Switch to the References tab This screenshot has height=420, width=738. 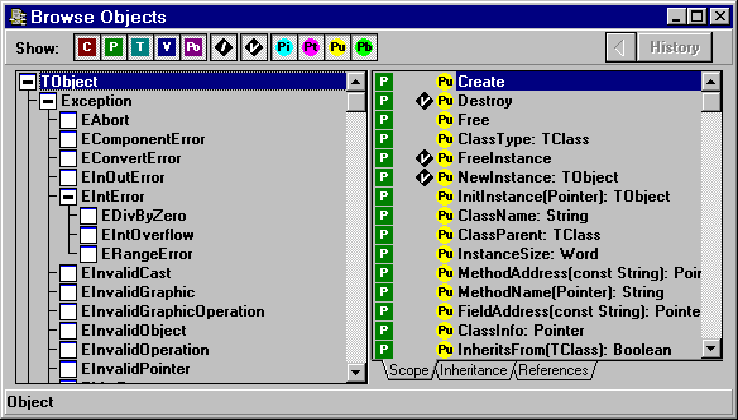click(554, 370)
